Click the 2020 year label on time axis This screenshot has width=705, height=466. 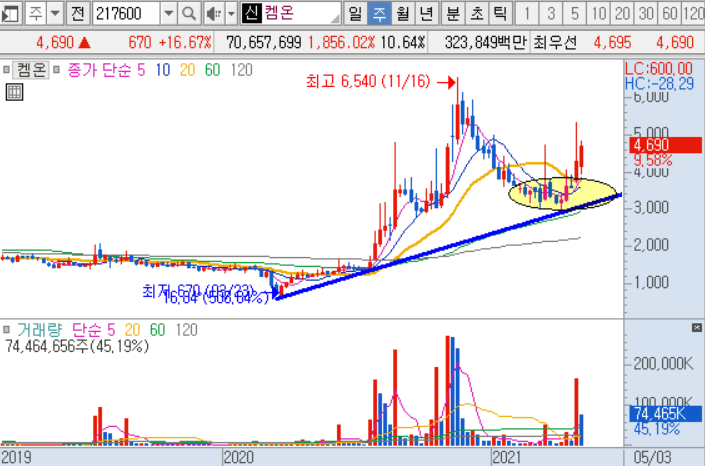tap(239, 457)
